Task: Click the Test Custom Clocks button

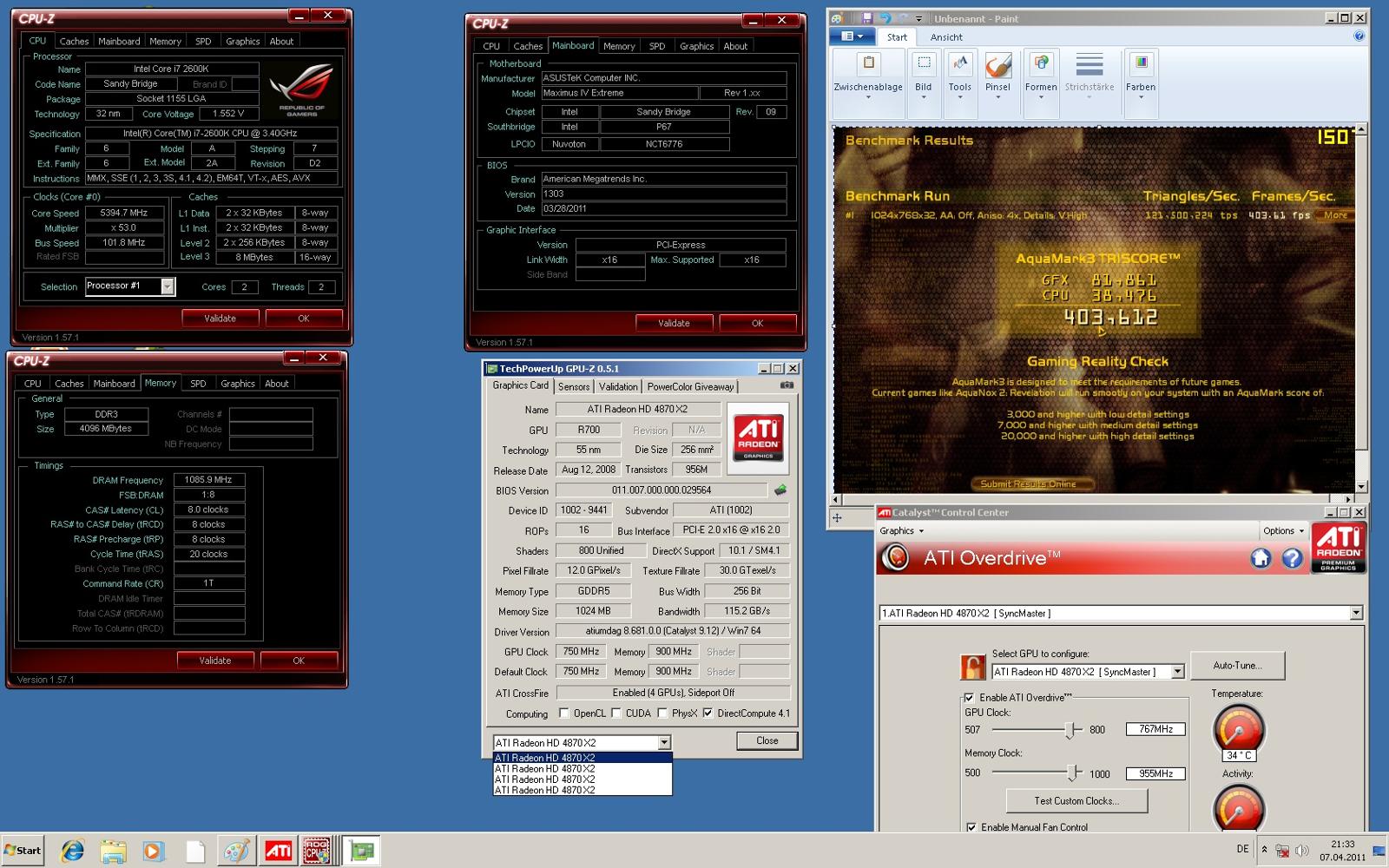Action: [x=1076, y=800]
